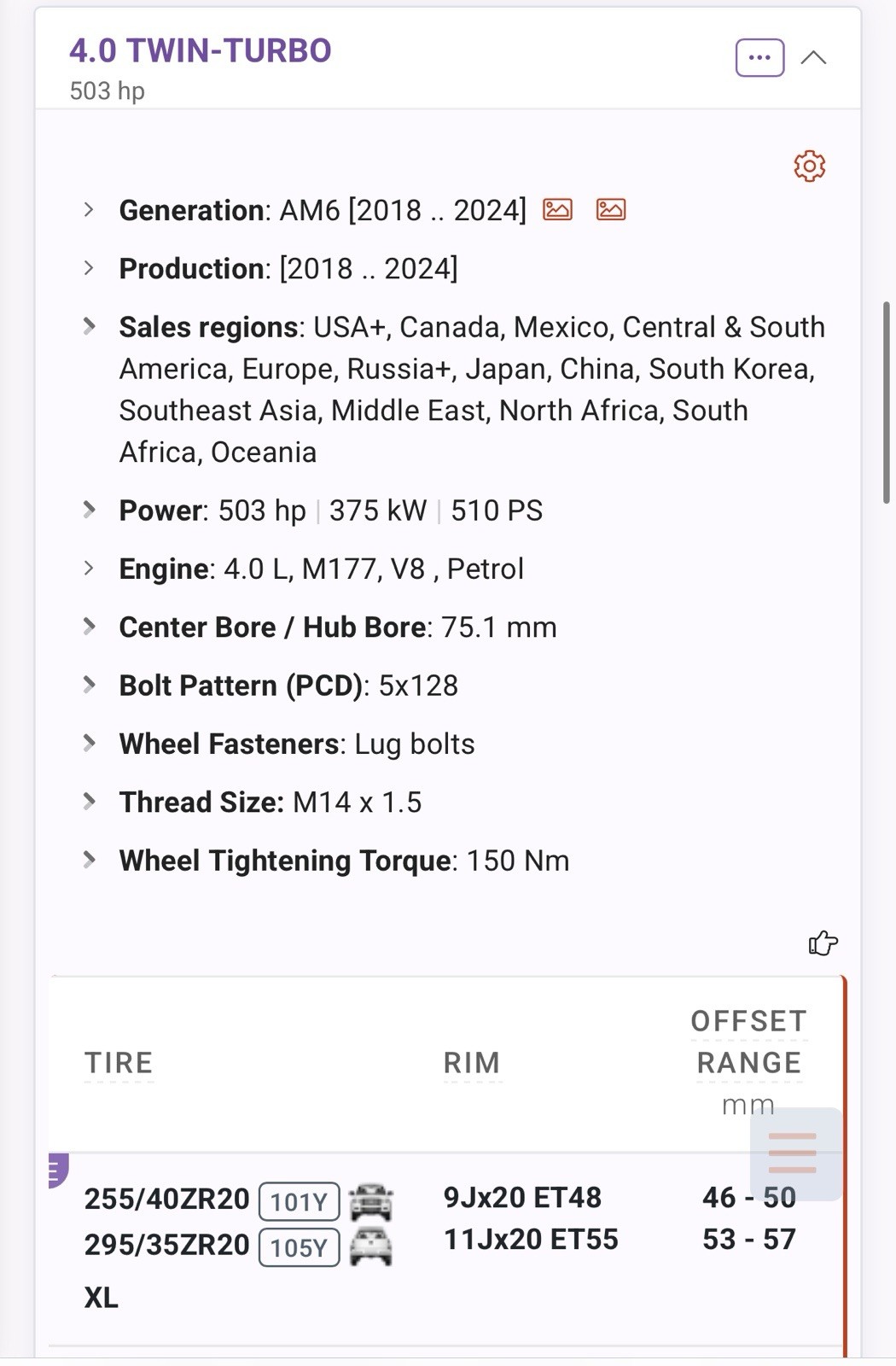The image size is (896, 1366).
Task: Click the purple list badge icon
Action: point(57,1170)
